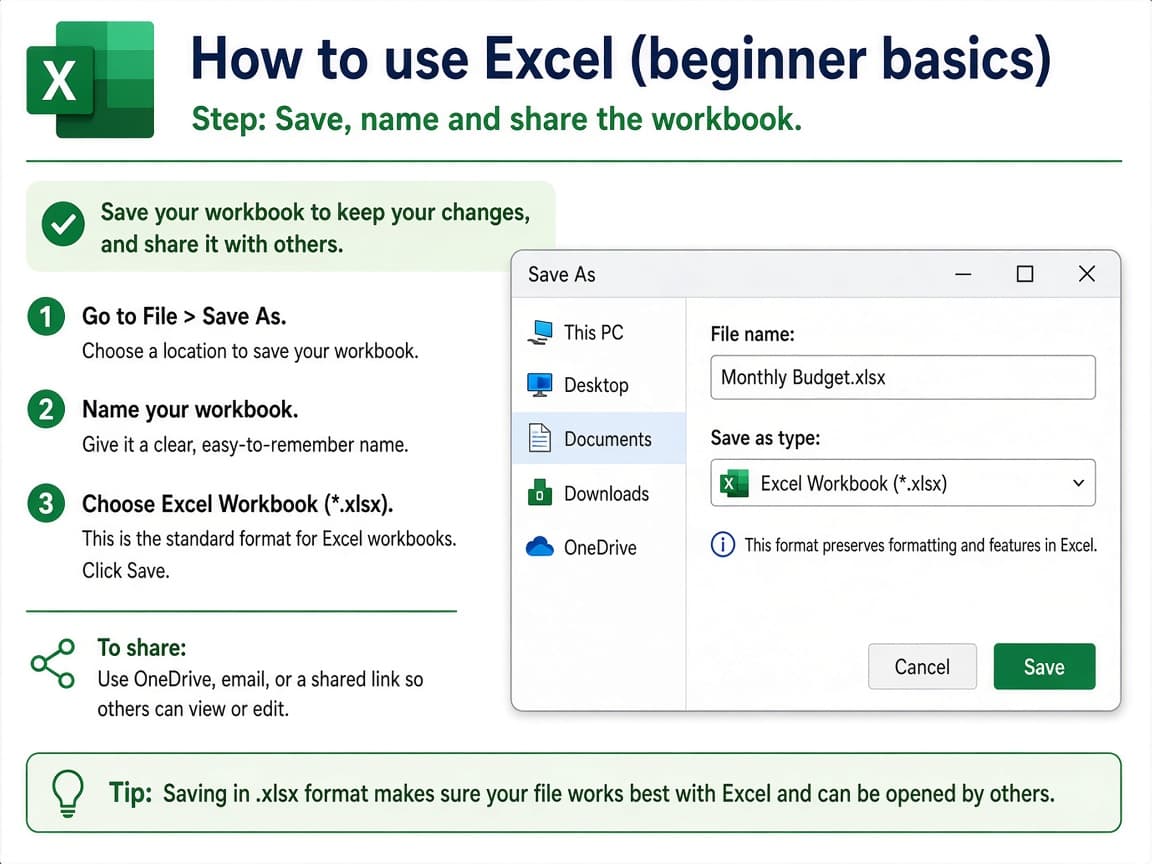Click the green checkmark icon
1152x864 pixels.
point(63,223)
